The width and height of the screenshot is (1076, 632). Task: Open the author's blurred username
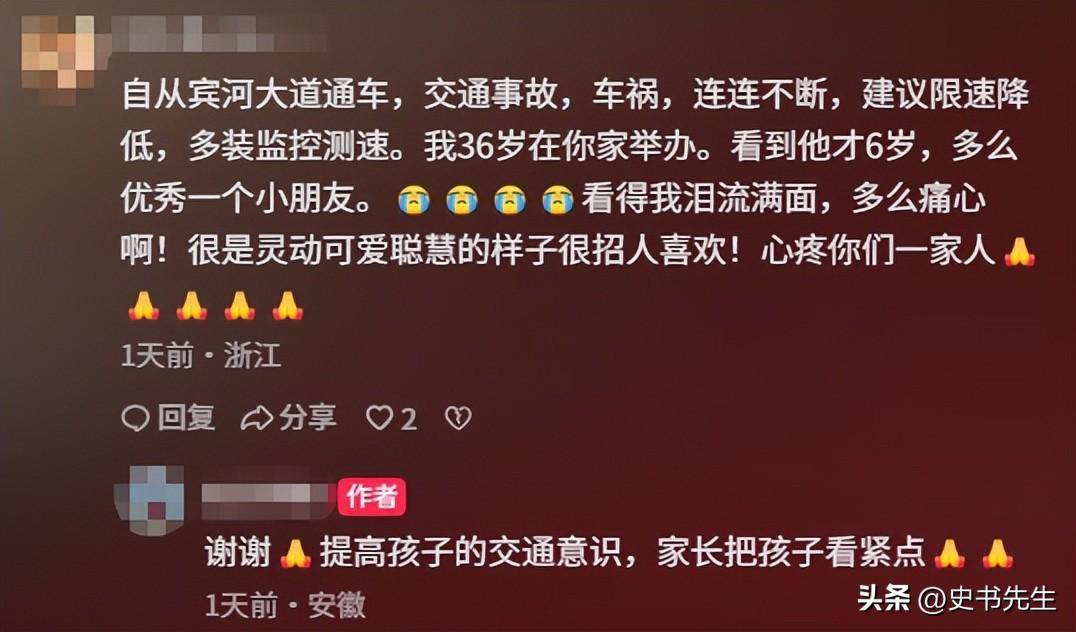[x=266, y=499]
